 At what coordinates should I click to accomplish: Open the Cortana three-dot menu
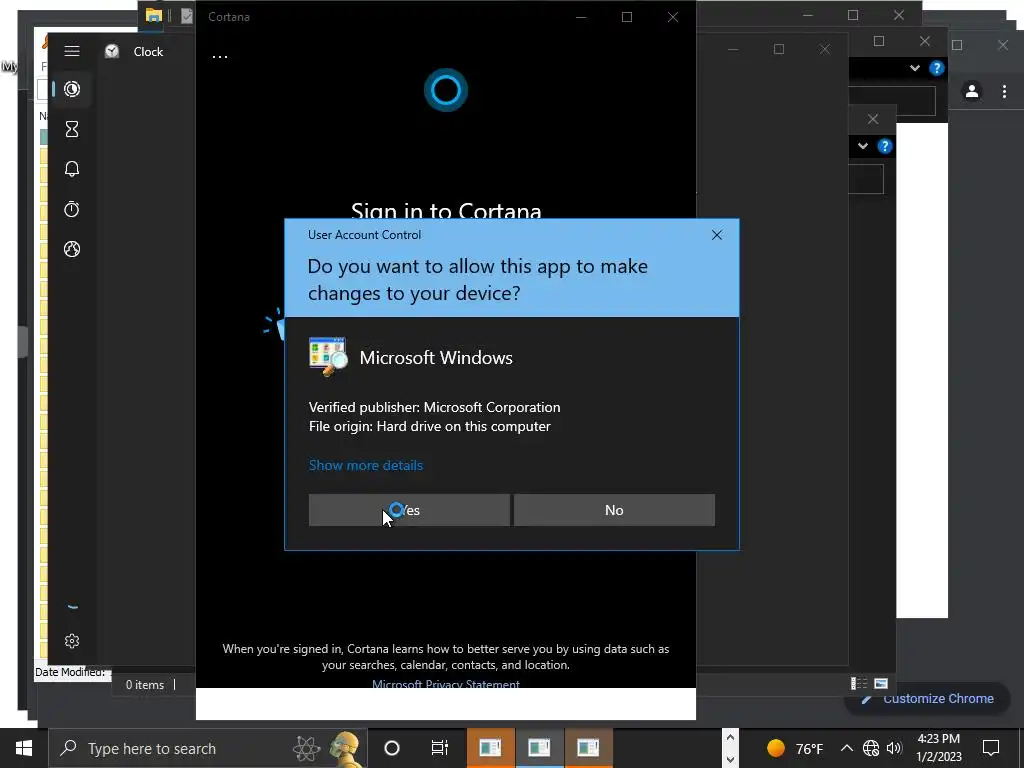(220, 57)
